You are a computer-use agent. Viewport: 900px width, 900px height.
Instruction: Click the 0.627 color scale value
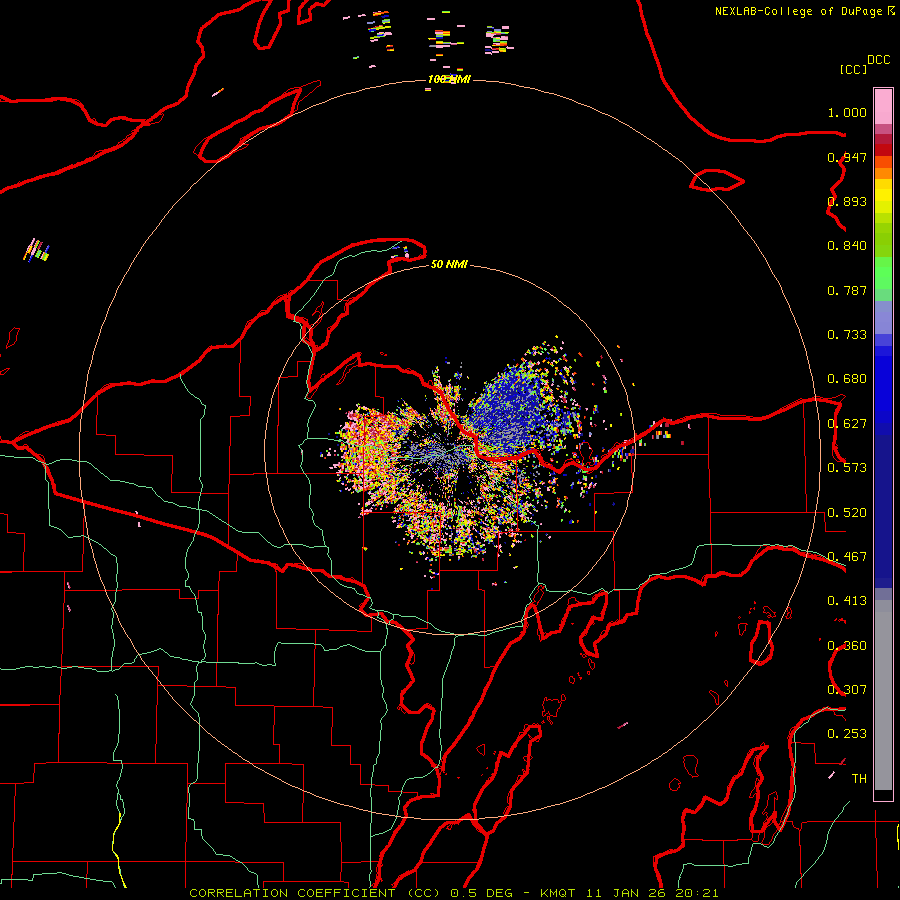[x=847, y=424]
